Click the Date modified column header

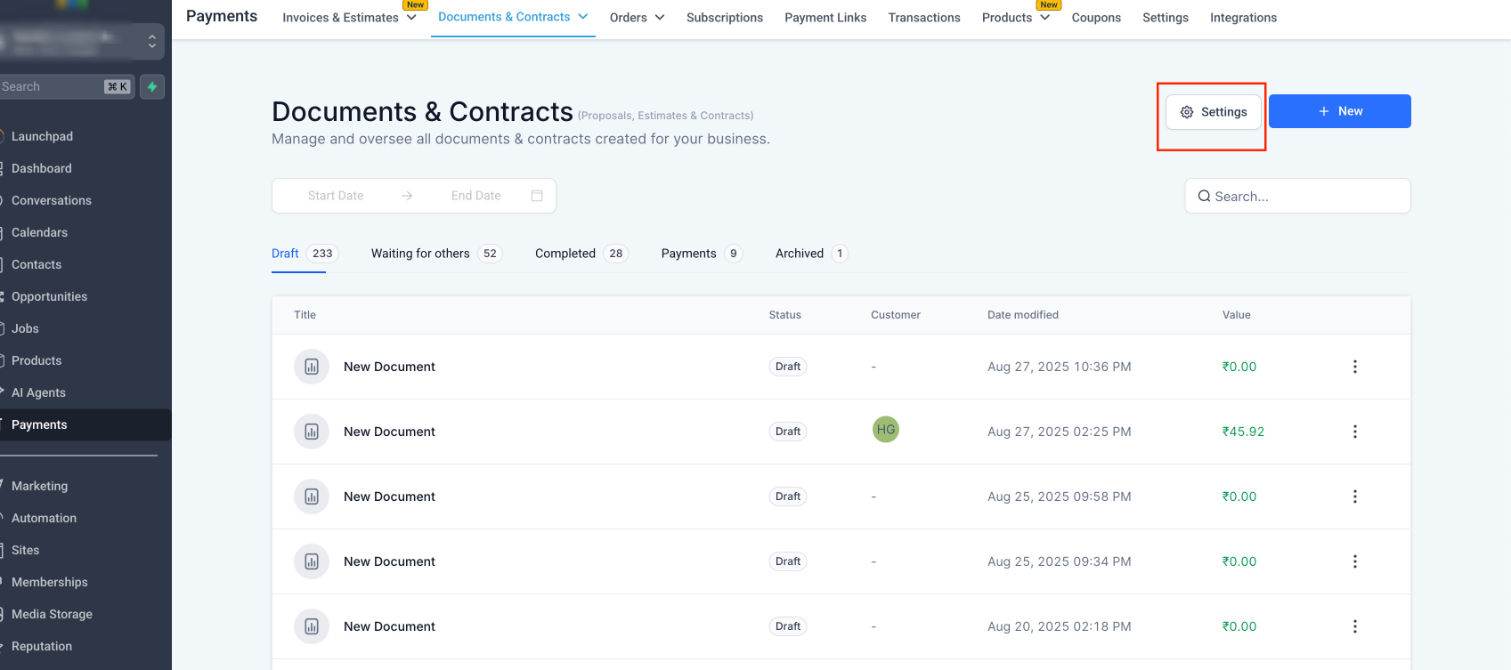tap(1023, 315)
